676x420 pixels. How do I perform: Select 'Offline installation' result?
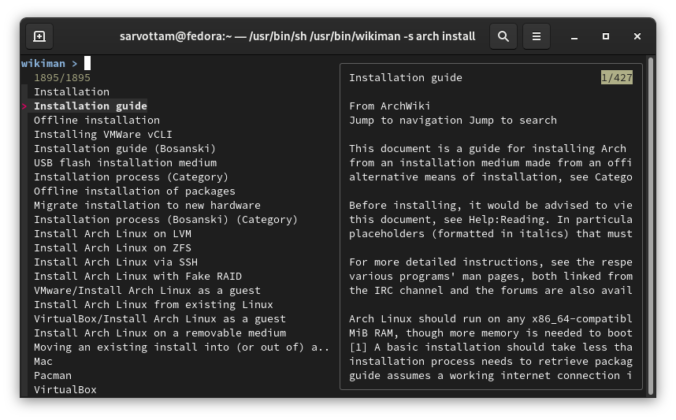(97, 120)
